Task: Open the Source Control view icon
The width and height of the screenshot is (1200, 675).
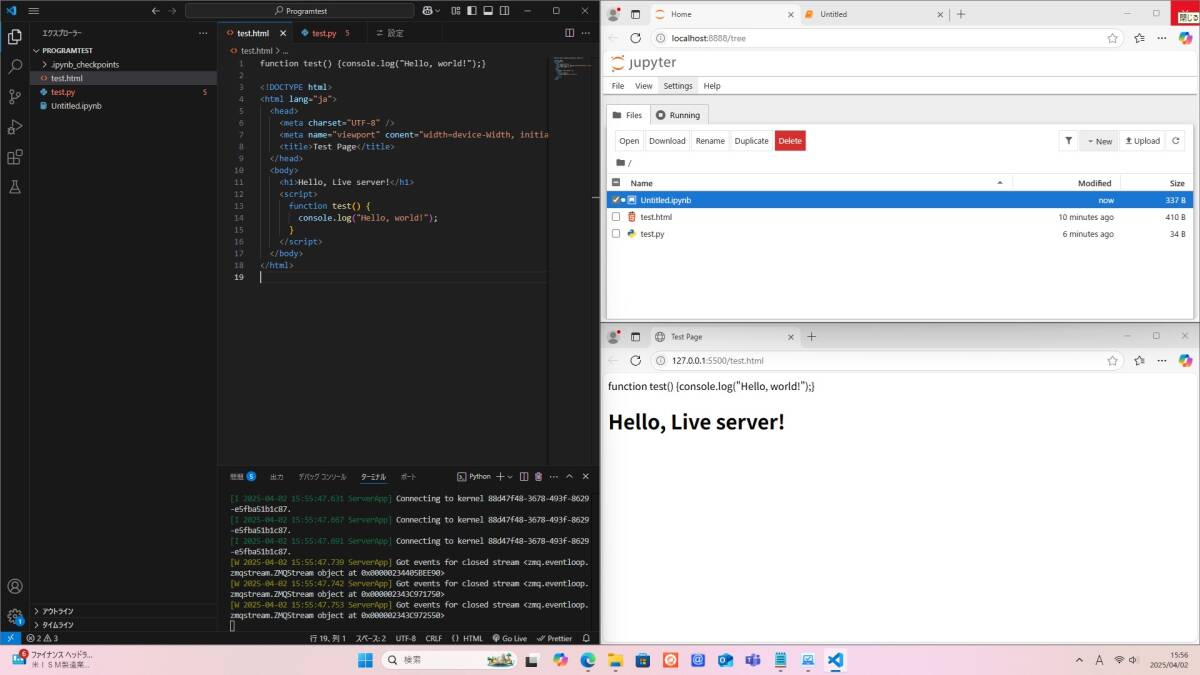Action: click(15, 97)
